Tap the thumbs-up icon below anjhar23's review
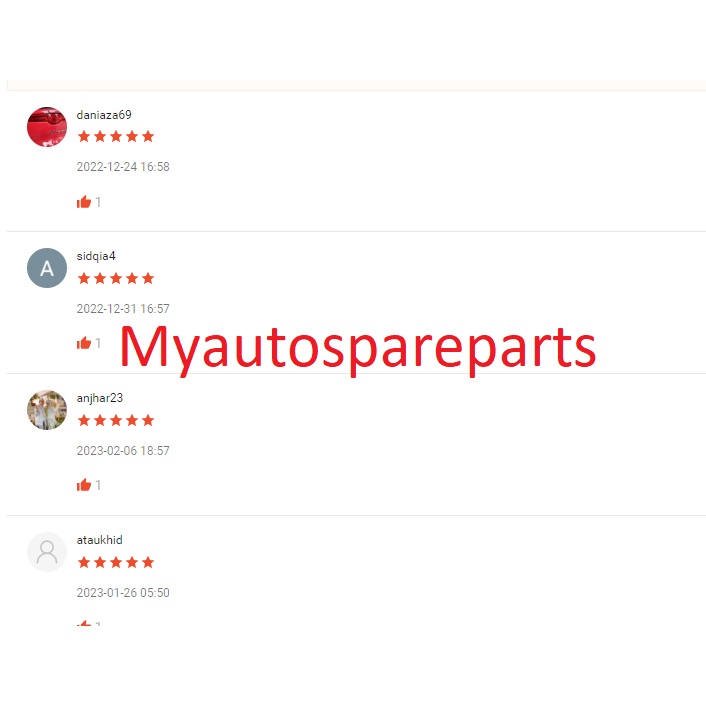 (x=84, y=485)
